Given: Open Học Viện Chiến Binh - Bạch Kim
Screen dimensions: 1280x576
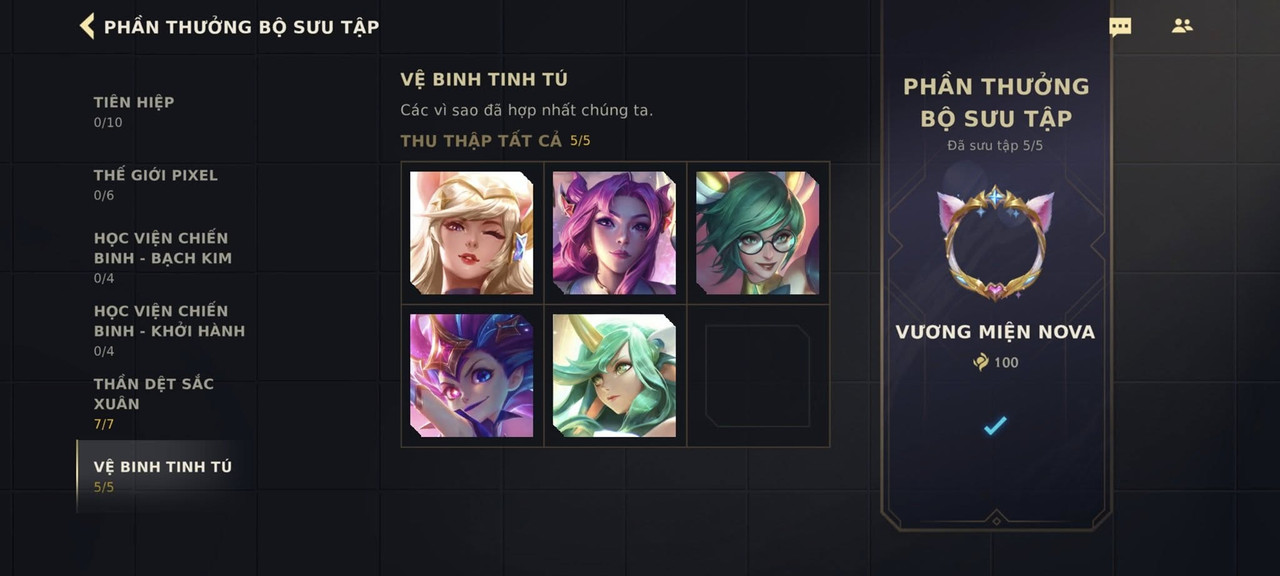Looking at the screenshot, I should click(x=163, y=258).
